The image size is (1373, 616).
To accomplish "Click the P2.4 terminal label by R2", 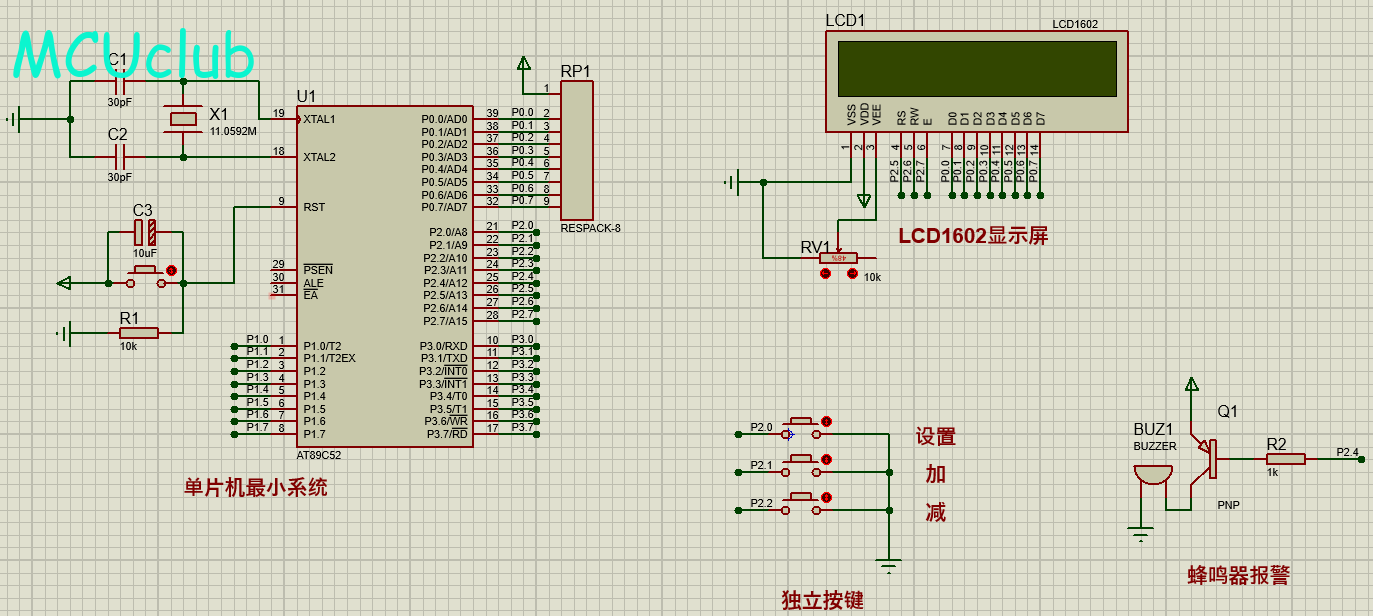I will tap(1348, 452).
